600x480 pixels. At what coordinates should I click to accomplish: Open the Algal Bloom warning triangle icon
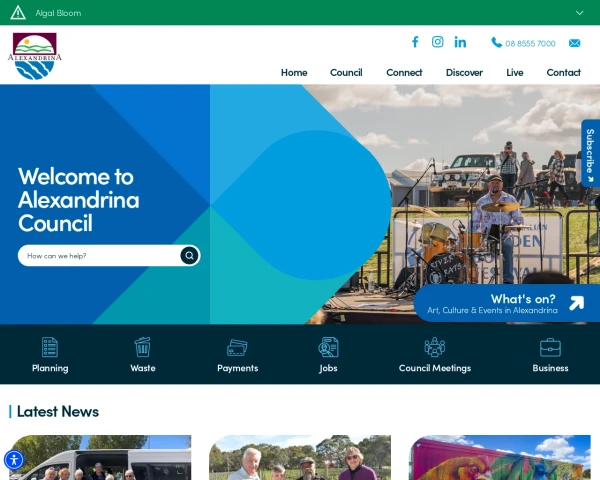click(18, 13)
